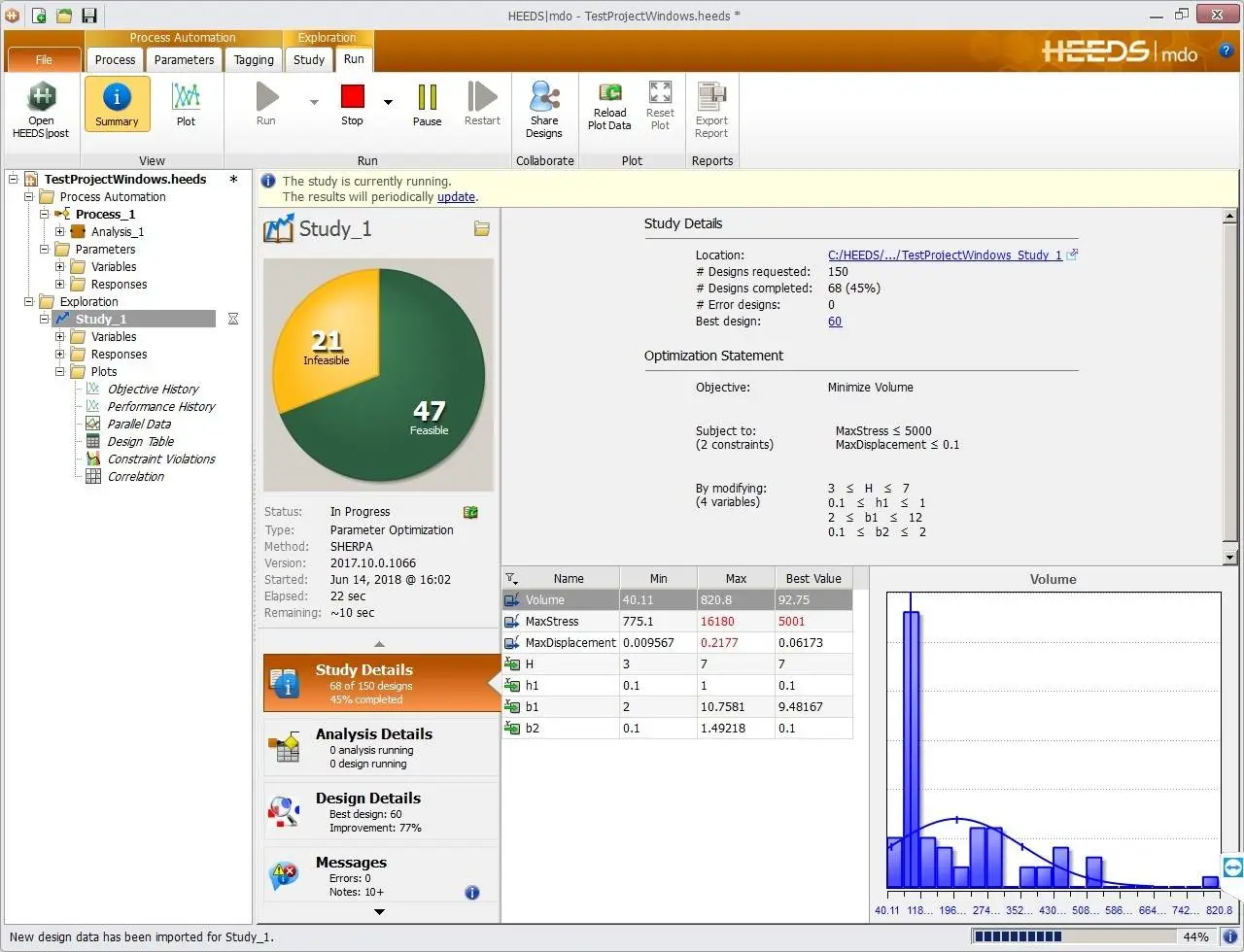Expand Responses under Parameters
The width and height of the screenshot is (1244, 952).
[x=59, y=285]
